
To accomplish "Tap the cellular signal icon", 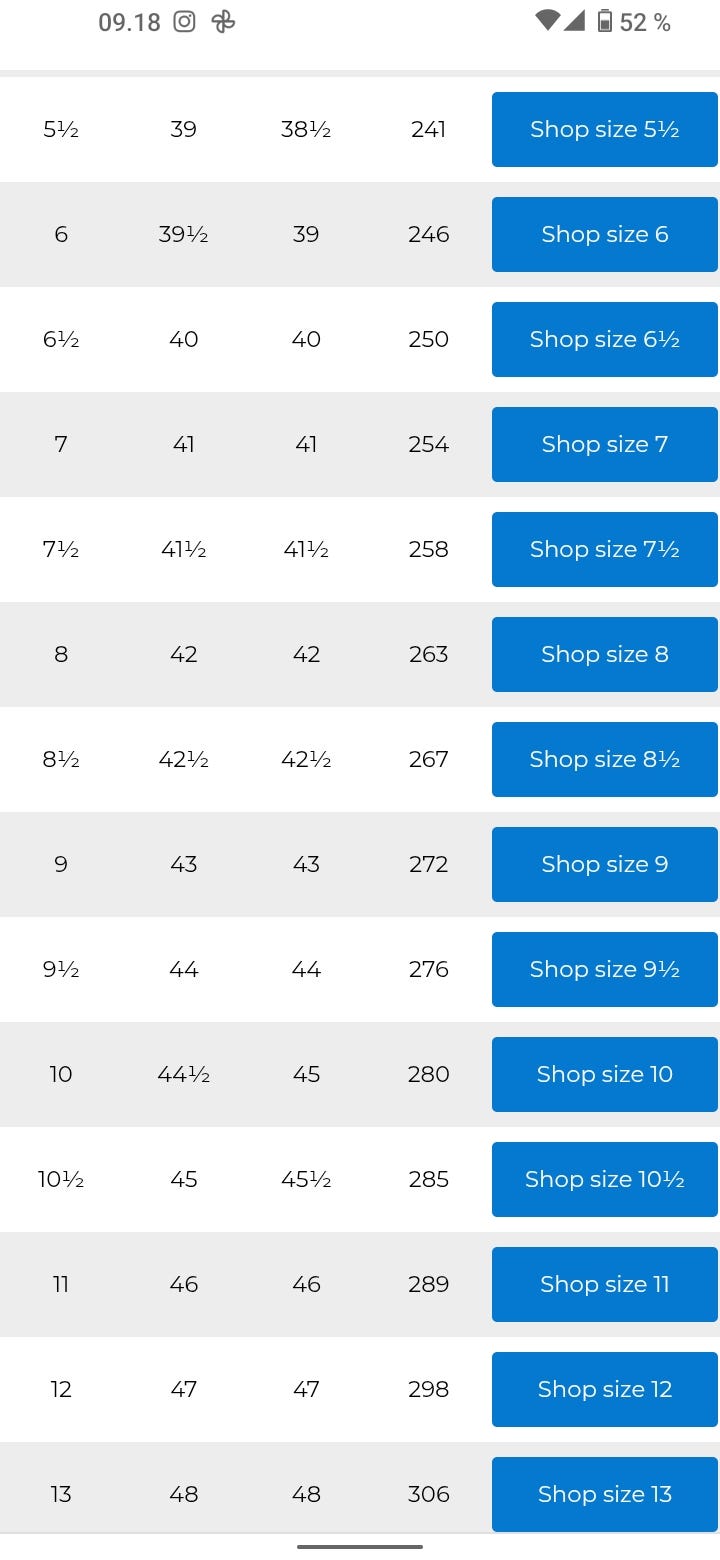I will click(x=574, y=21).
